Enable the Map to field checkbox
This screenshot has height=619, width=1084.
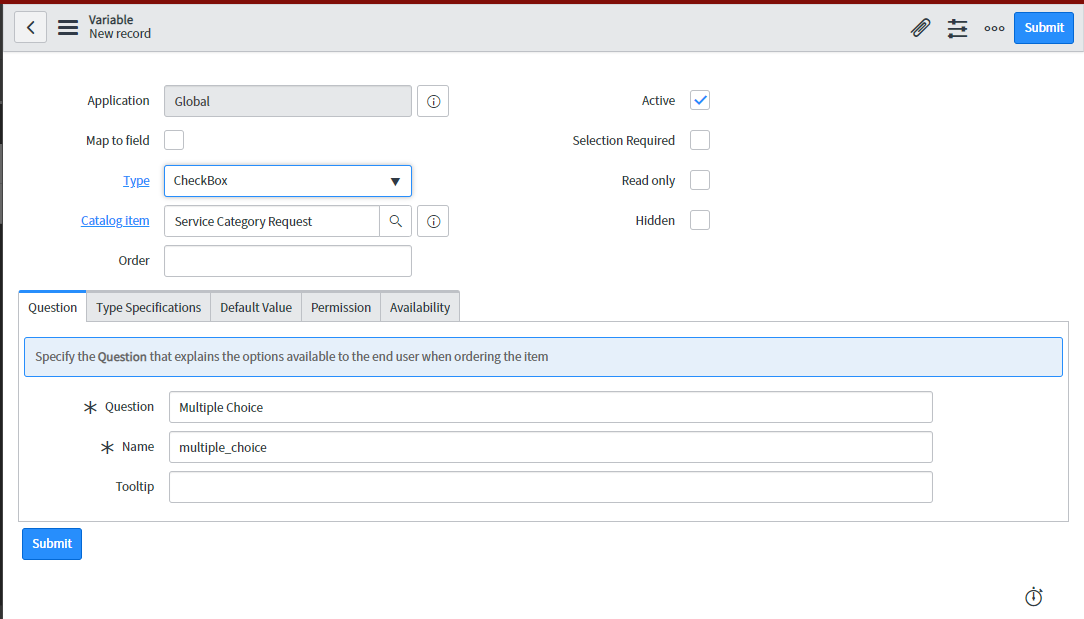(x=173, y=140)
